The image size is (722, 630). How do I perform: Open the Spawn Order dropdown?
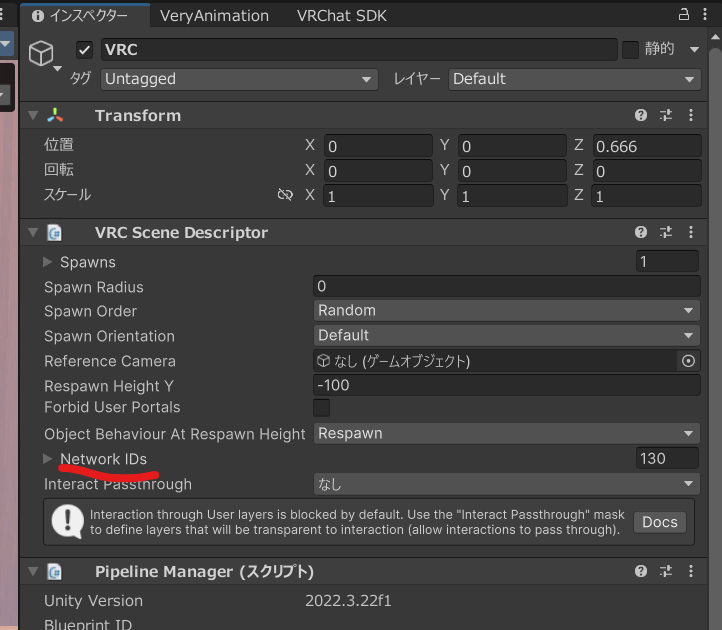[x=506, y=311]
